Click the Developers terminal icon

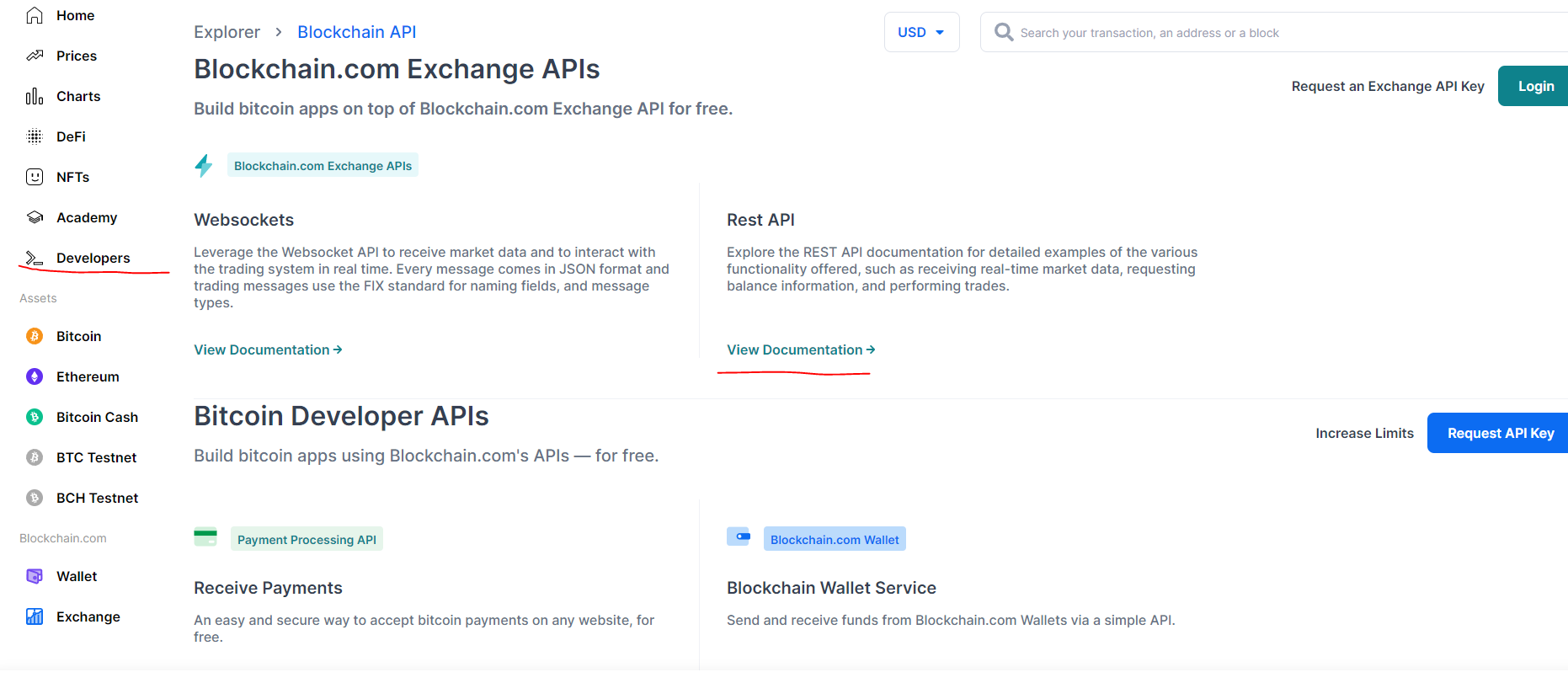tap(35, 258)
